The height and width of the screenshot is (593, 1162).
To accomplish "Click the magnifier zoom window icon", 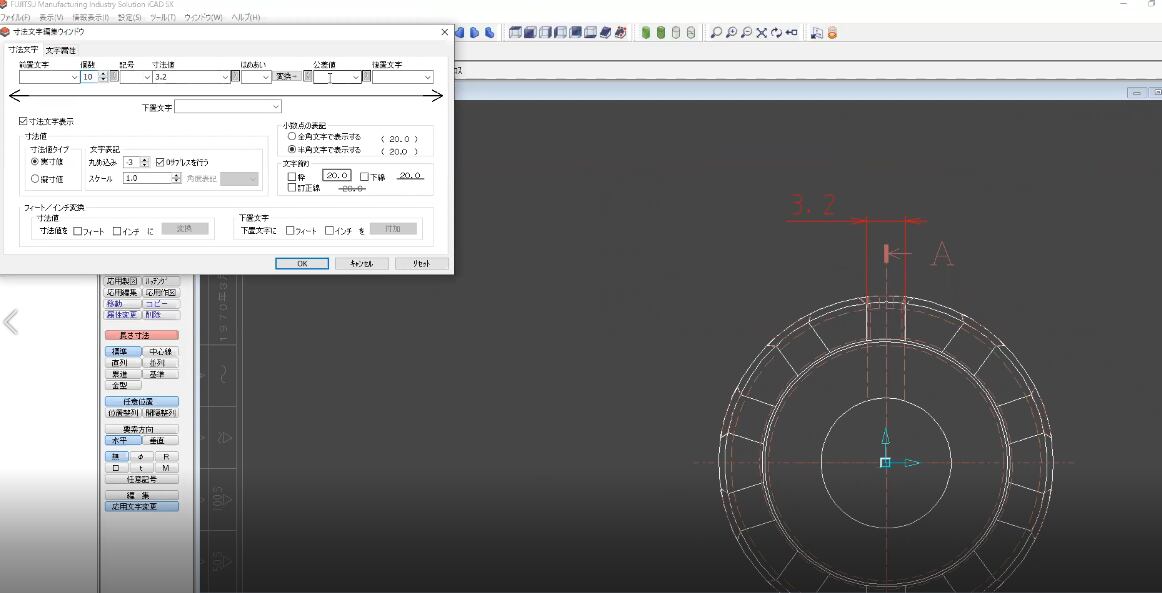I will click(x=716, y=33).
